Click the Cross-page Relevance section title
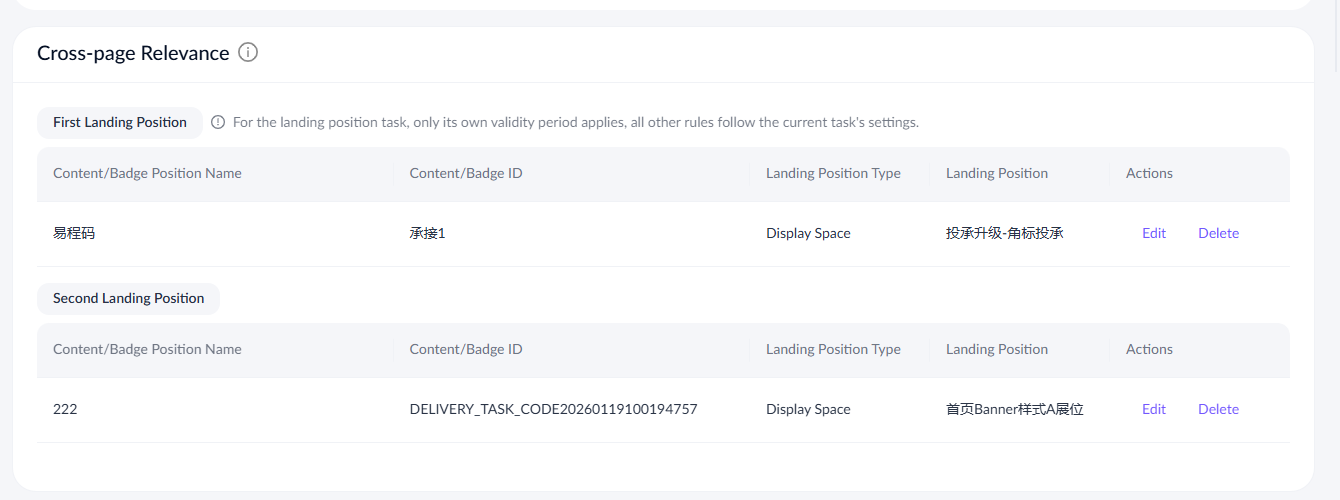This screenshot has height=500, width=1340. [x=133, y=53]
